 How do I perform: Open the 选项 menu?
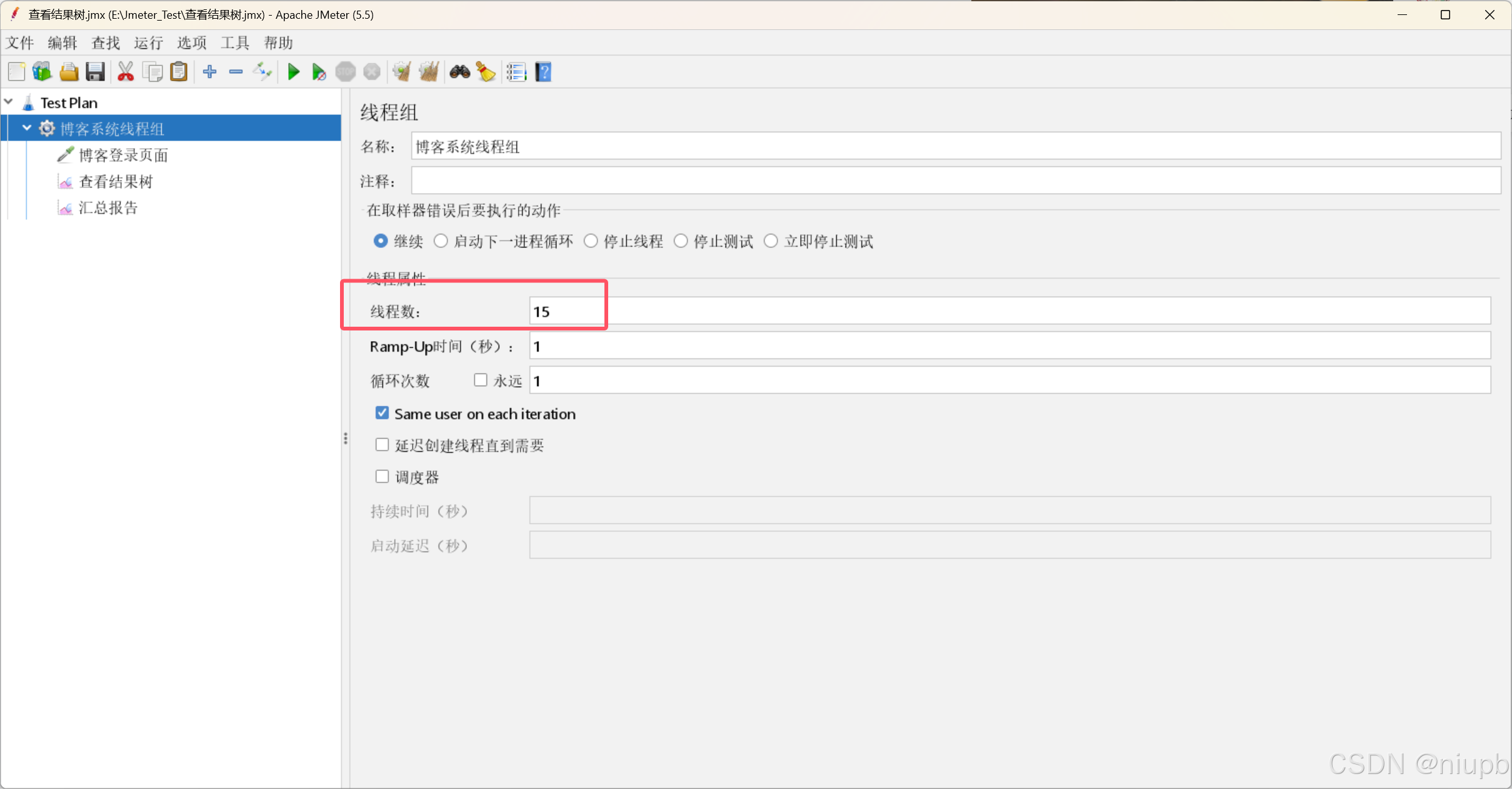pos(191,42)
